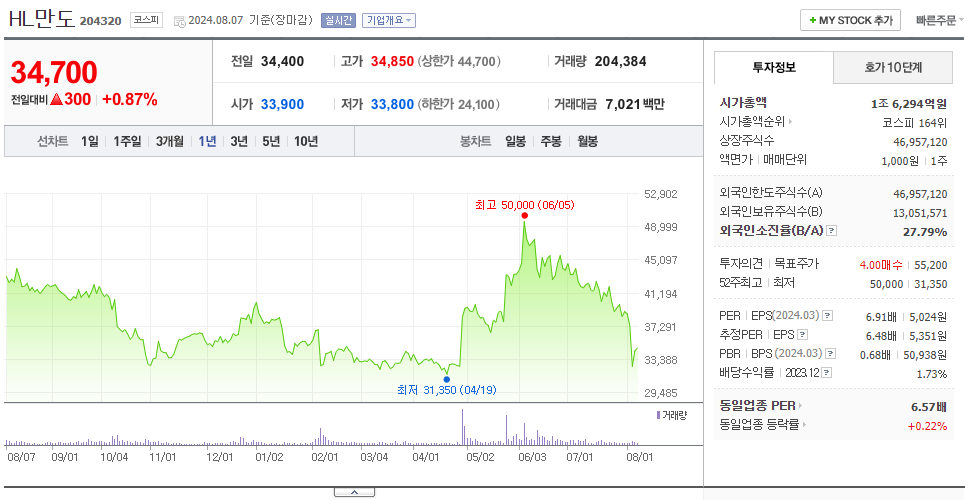Switch to the 투자정보 tab
Viewport: 968px width, 500px height.
click(774, 68)
